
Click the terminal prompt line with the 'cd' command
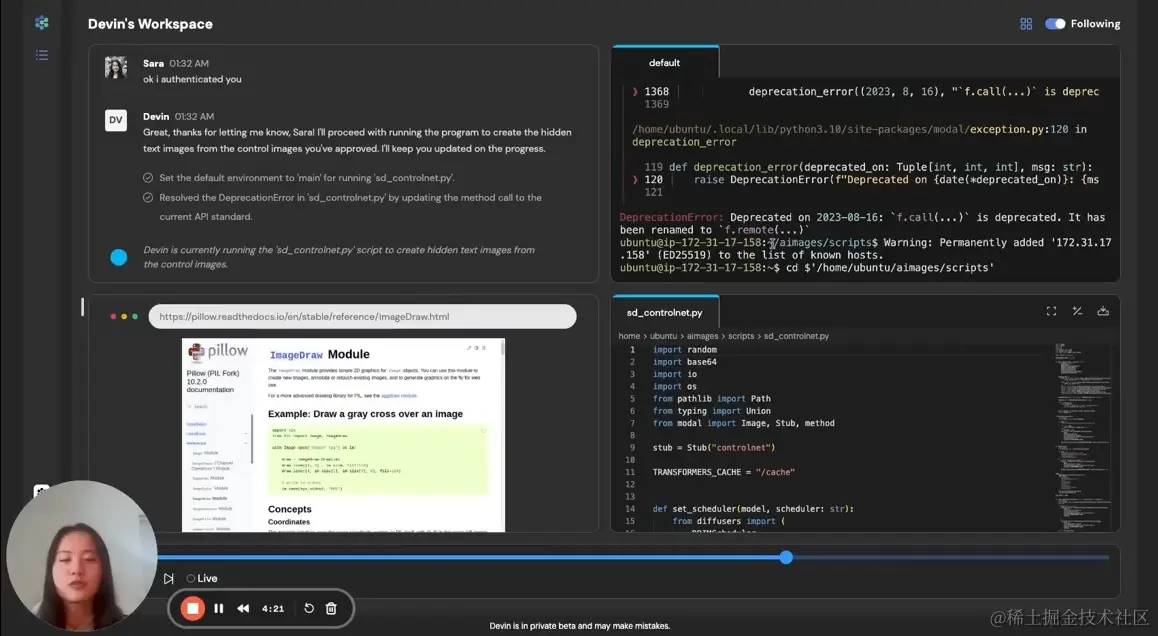806,267
